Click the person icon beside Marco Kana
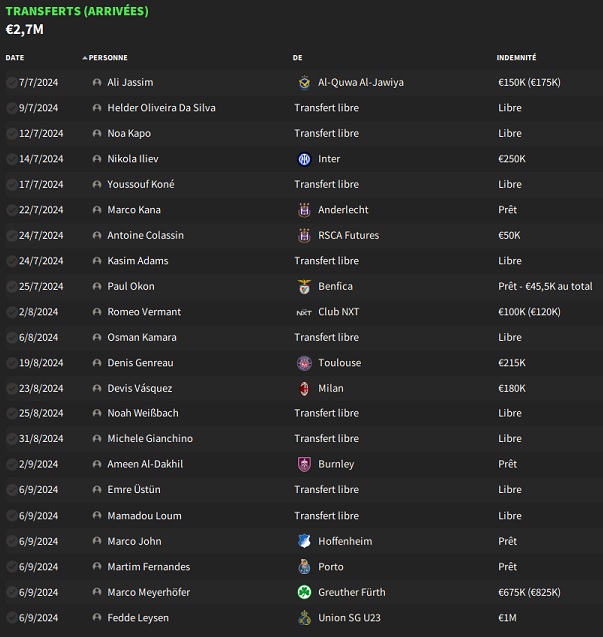603x637 pixels. 97,210
